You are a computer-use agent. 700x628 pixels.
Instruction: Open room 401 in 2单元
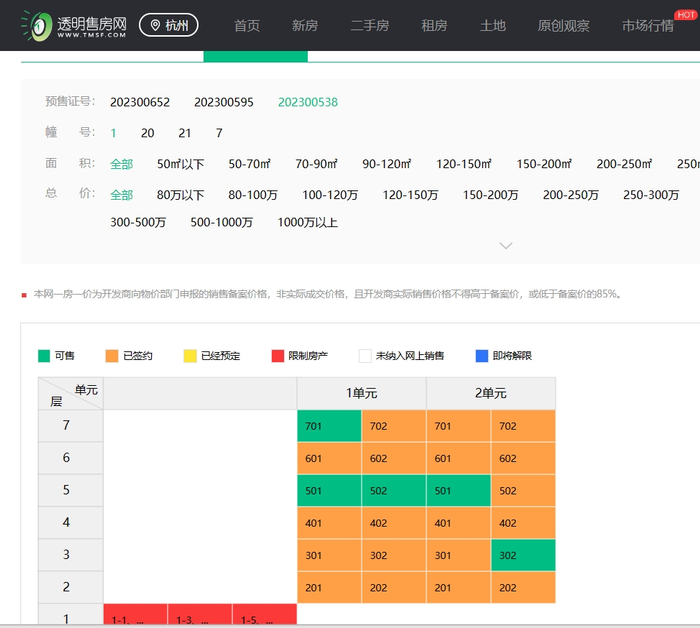tap(458, 523)
